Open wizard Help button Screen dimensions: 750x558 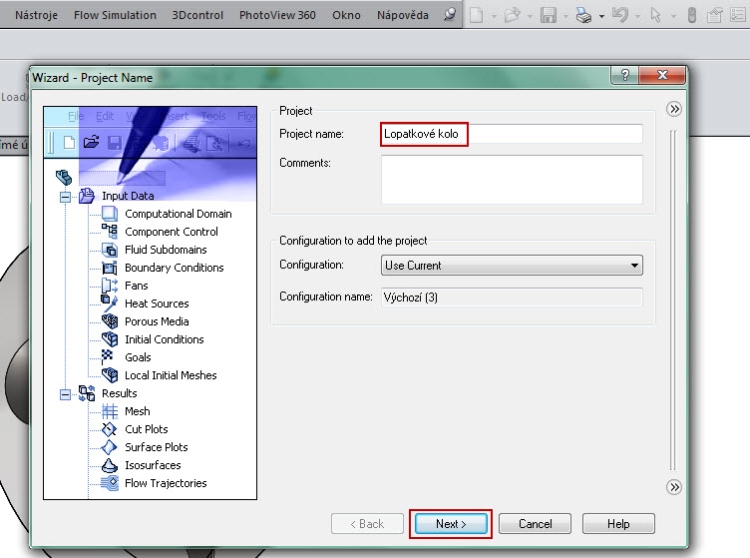[618, 524]
